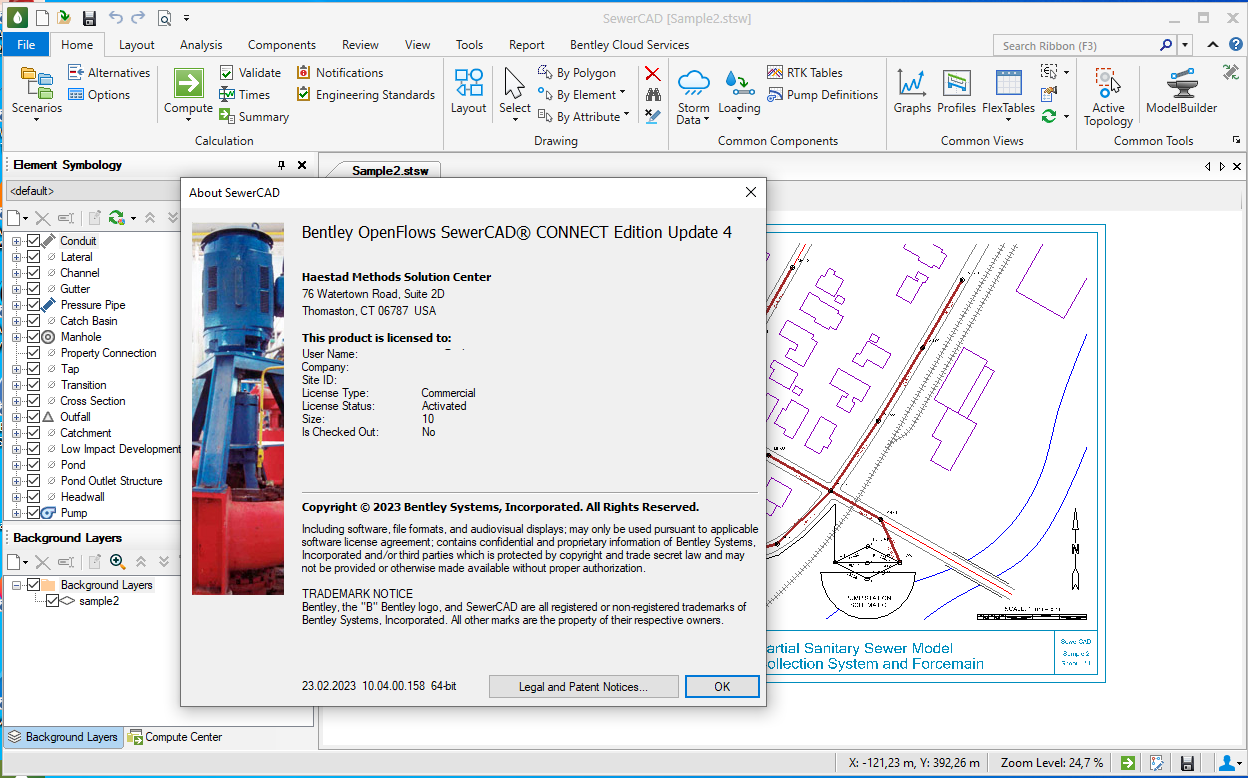This screenshot has height=778, width=1248.
Task: Open the Bentley Cloud Services menu
Action: tap(628, 44)
